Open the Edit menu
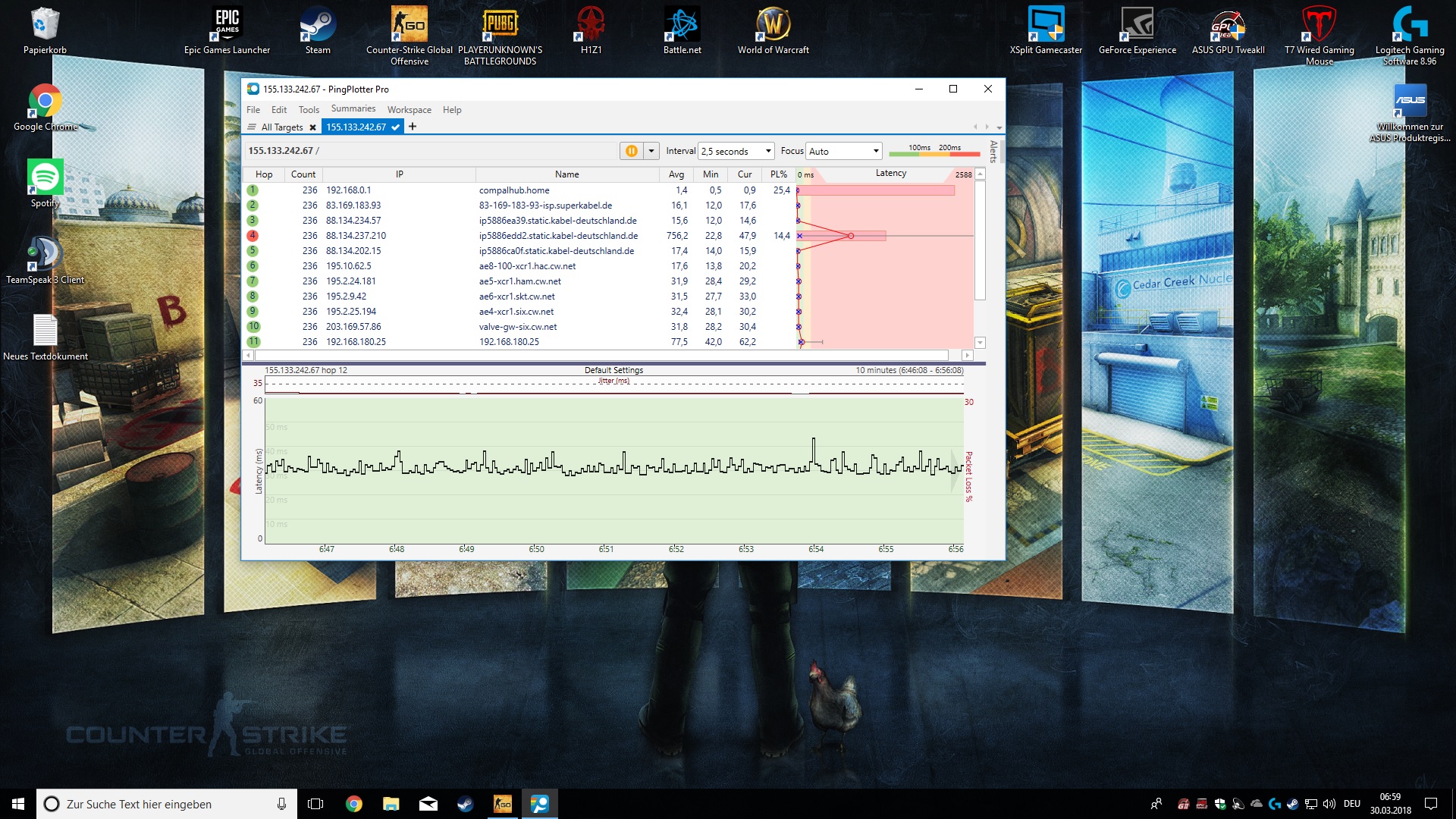1456x819 pixels. pyautogui.click(x=279, y=110)
